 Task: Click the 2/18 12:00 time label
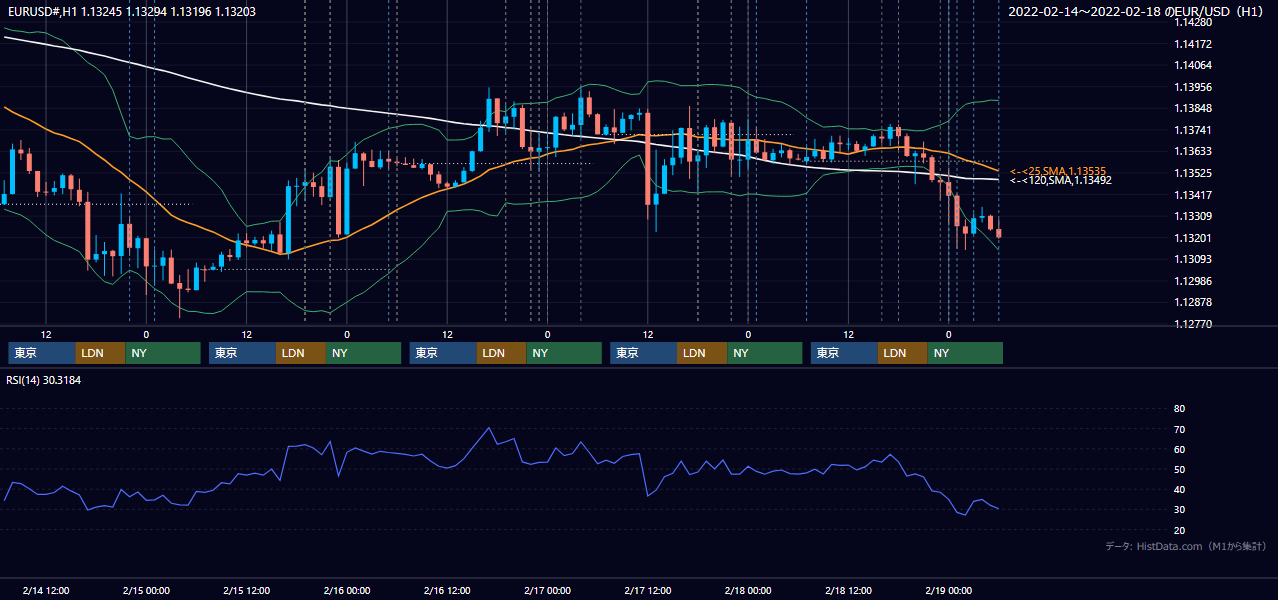coord(849,590)
